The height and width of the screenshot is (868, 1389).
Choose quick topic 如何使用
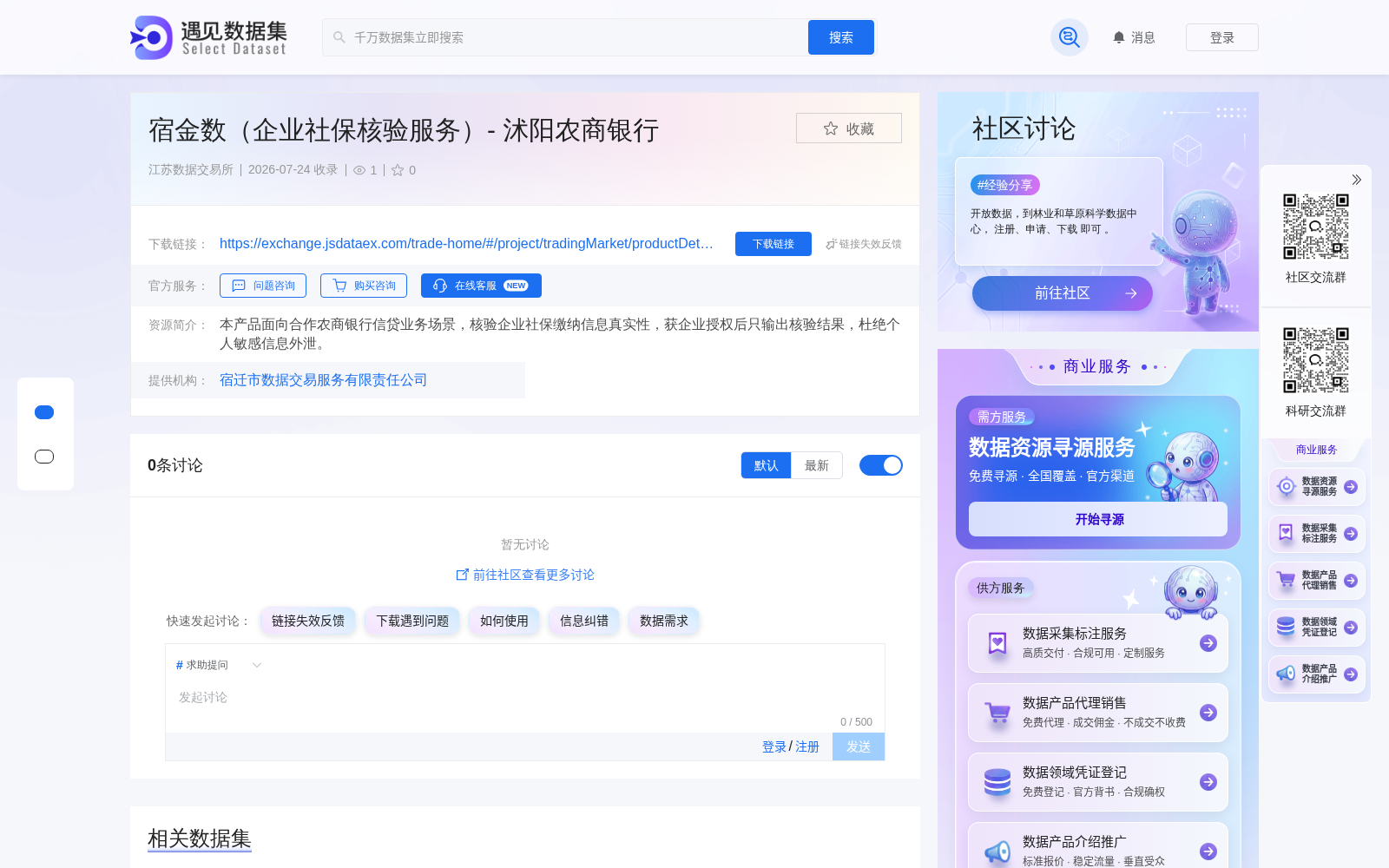tap(504, 621)
